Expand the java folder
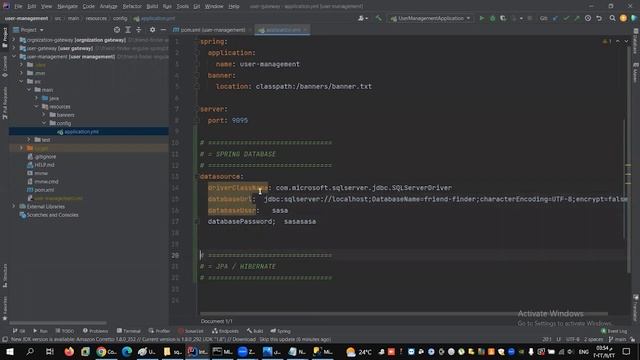640x360 pixels. (36, 98)
